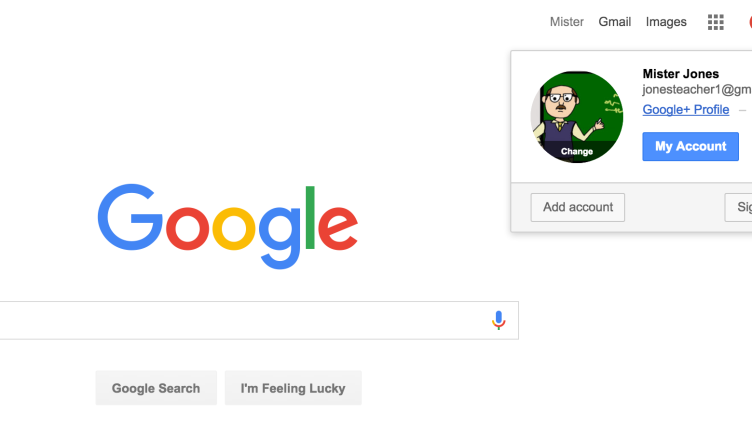This screenshot has height=440, width=752.
Task: Click the Add account button
Action: pos(577,207)
